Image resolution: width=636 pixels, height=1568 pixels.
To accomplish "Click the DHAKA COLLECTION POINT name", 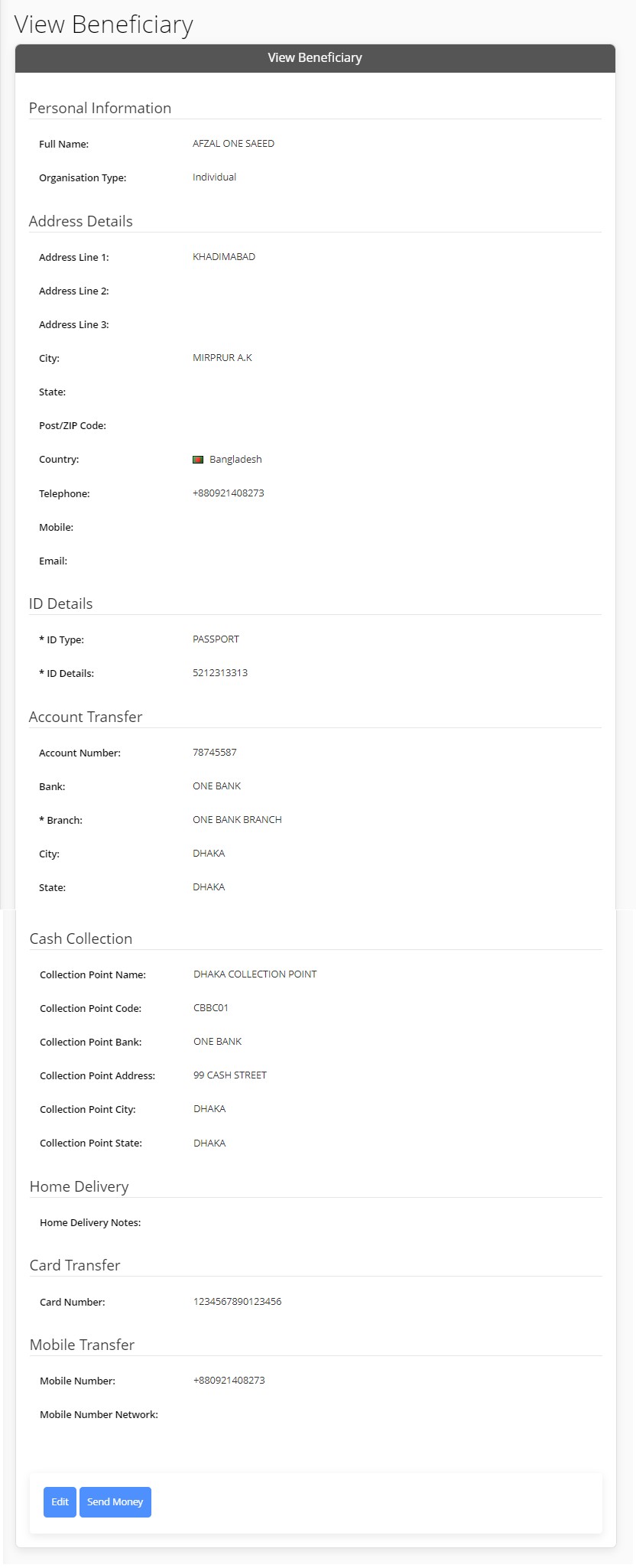I will [255, 974].
